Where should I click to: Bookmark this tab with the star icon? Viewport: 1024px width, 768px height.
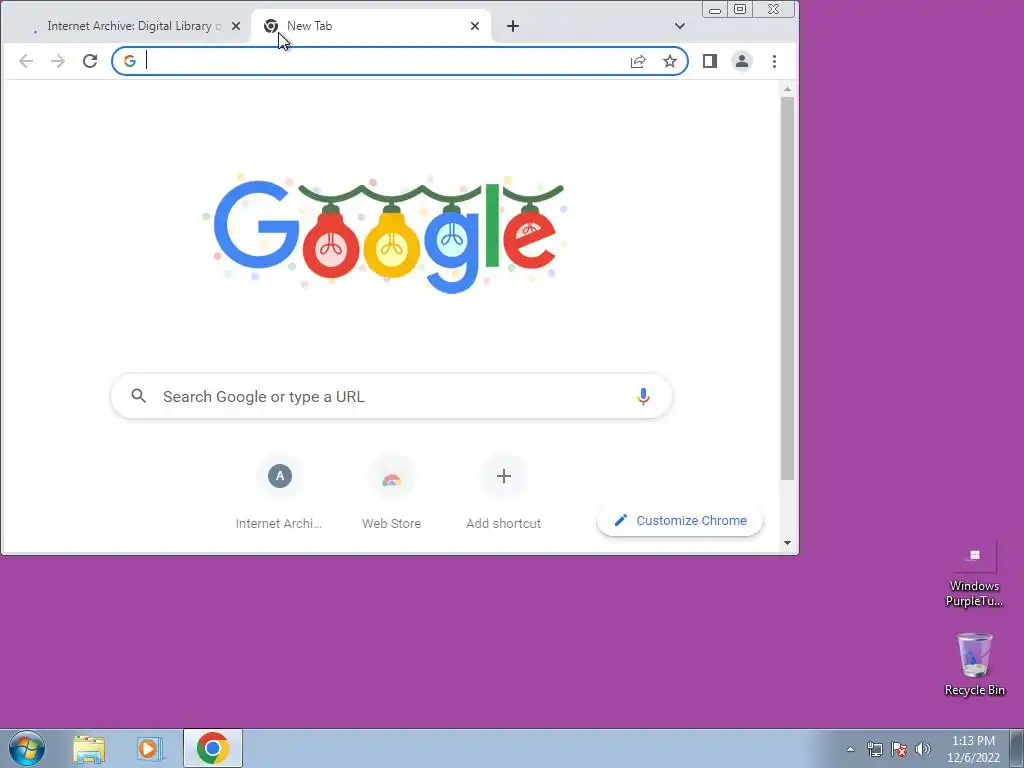670,61
